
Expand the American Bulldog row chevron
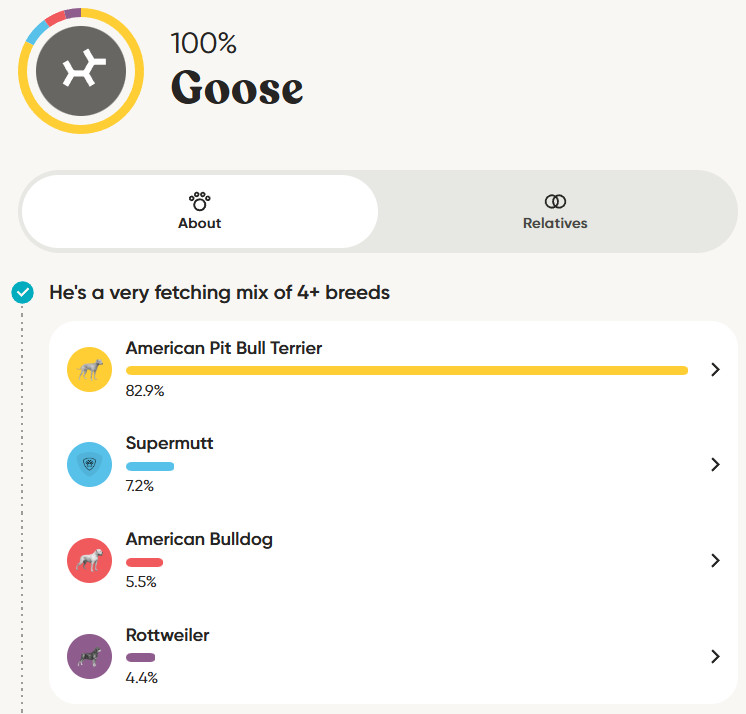(715, 560)
